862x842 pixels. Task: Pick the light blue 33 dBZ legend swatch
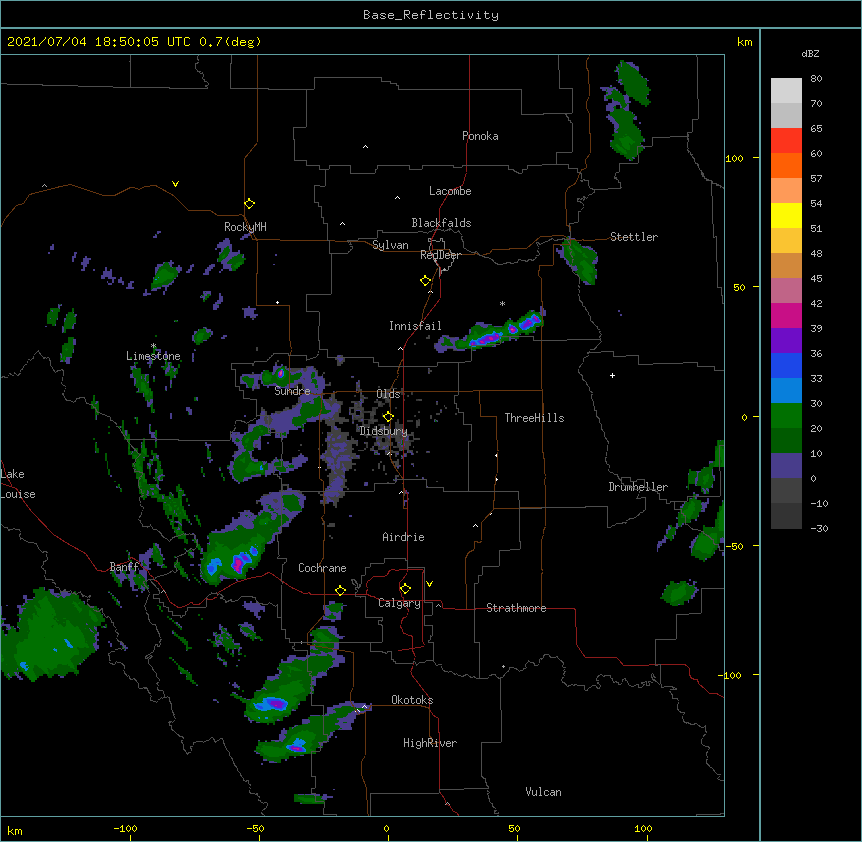click(x=786, y=391)
